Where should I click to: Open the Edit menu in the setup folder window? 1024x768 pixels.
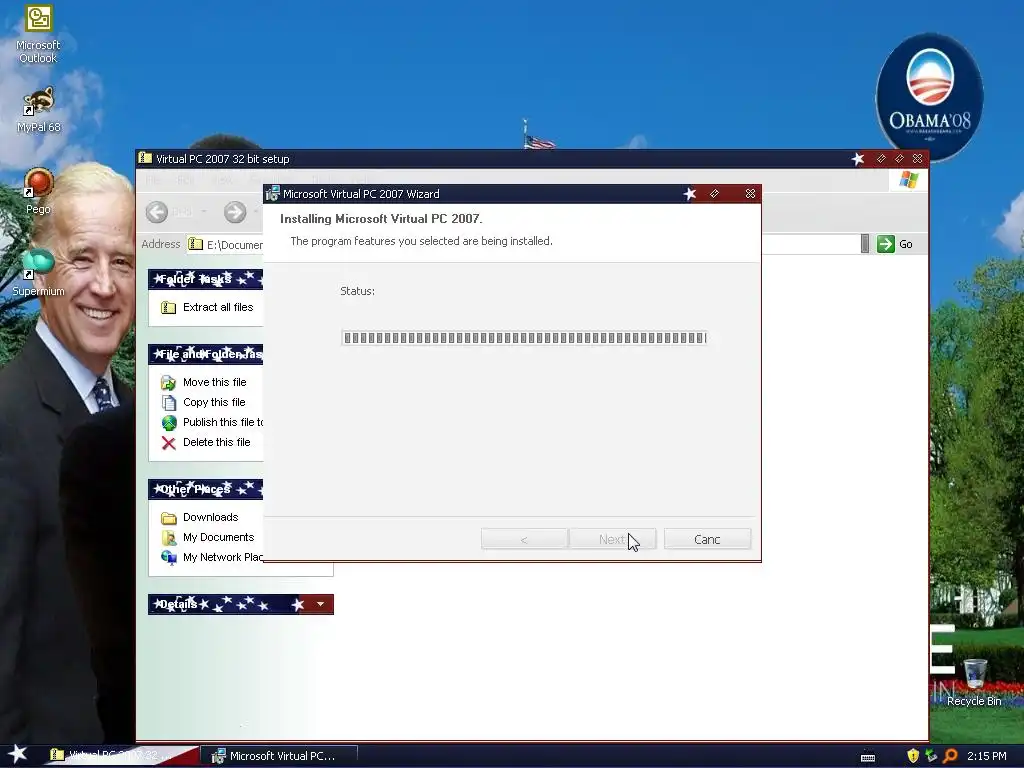click(185, 180)
